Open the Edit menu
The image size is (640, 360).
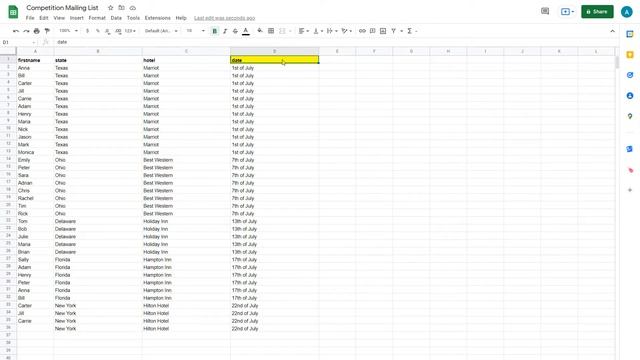(44, 18)
